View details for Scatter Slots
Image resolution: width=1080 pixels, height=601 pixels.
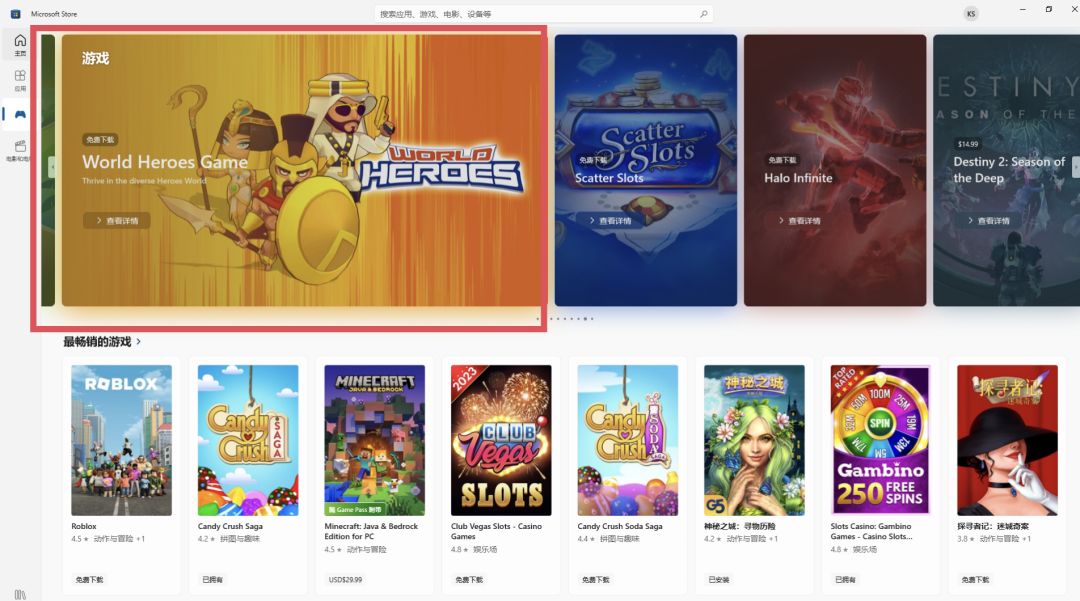610,220
